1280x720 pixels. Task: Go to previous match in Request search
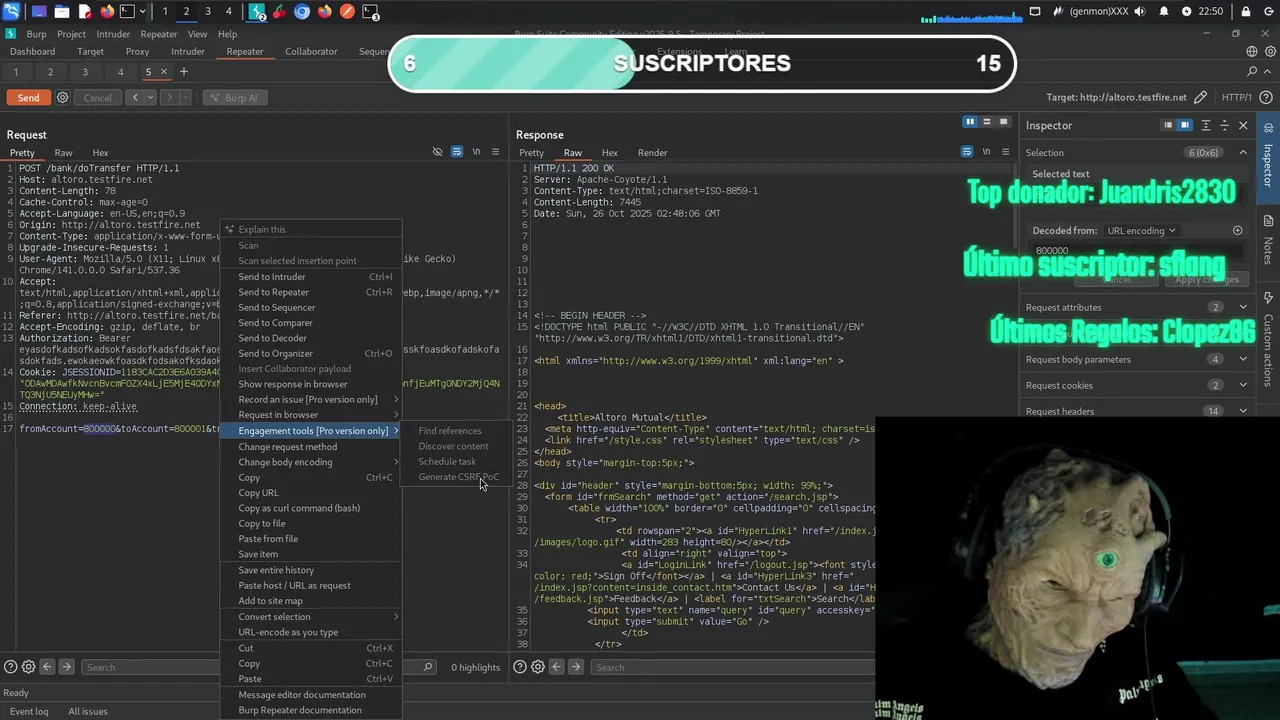pos(47,667)
